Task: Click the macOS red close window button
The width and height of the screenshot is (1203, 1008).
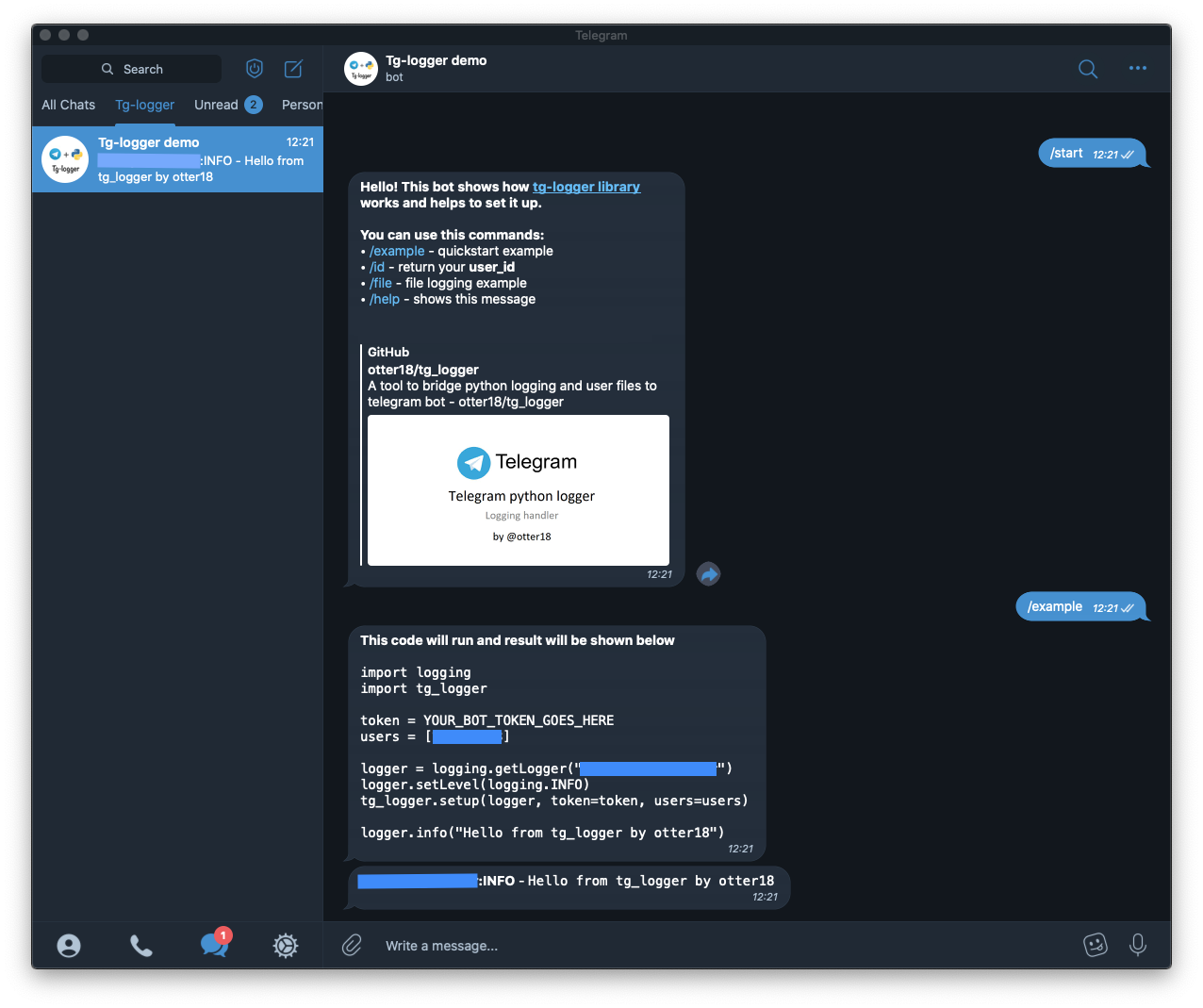Action: [x=45, y=35]
